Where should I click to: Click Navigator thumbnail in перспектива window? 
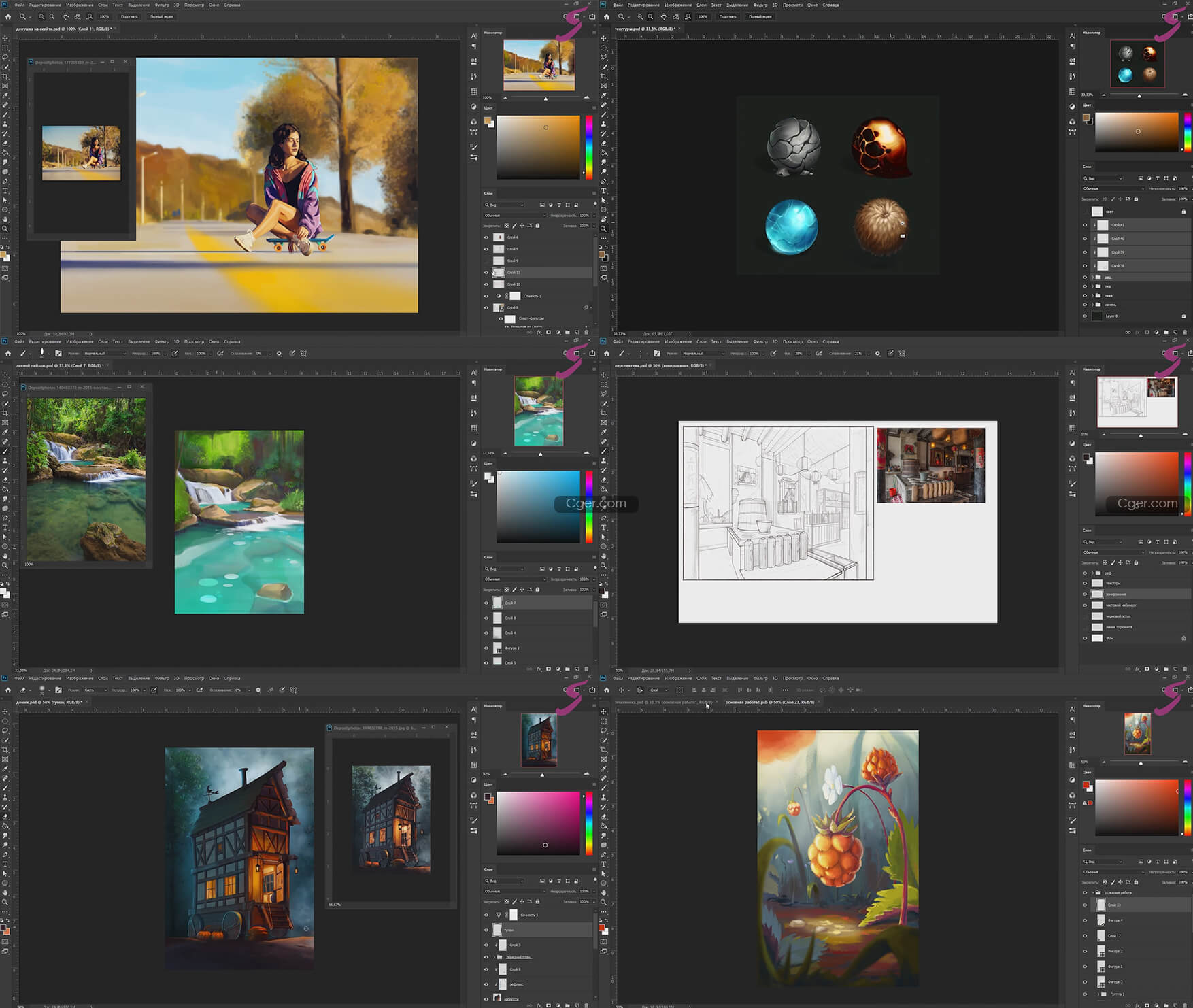click(x=1137, y=402)
